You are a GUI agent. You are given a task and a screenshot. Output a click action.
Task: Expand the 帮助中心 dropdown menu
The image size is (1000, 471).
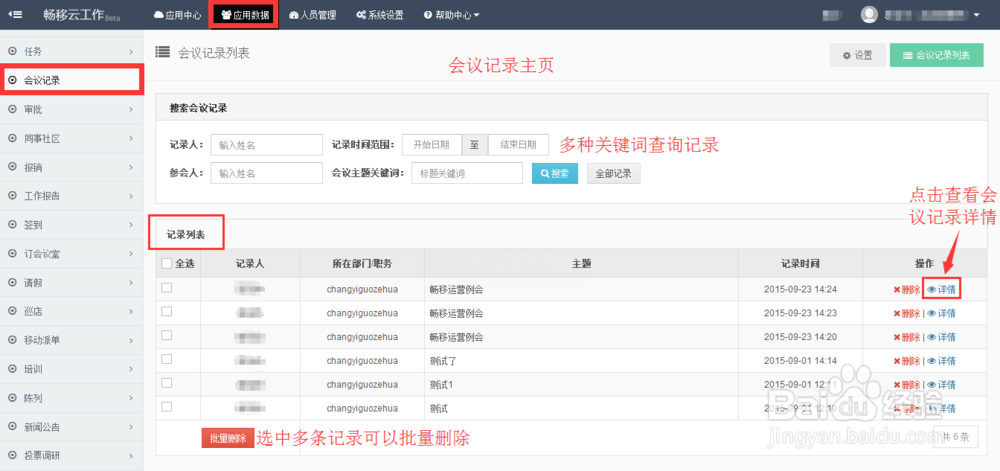click(x=452, y=15)
